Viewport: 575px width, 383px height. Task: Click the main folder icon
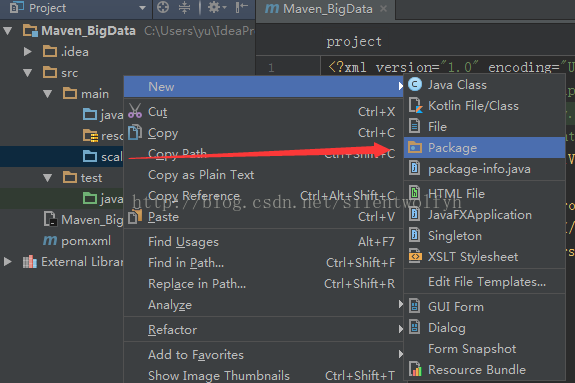(70, 93)
